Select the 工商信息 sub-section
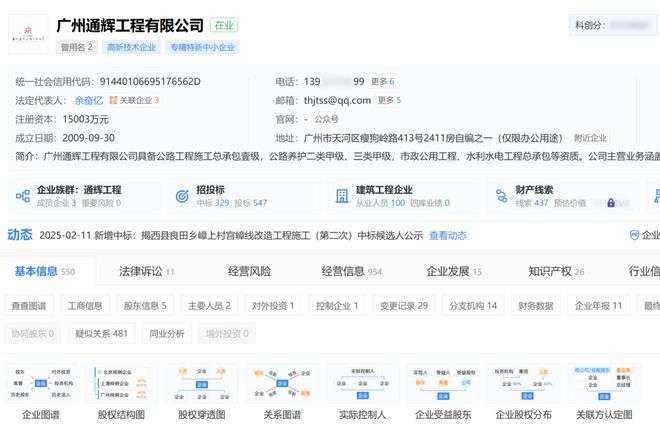 coord(85,305)
